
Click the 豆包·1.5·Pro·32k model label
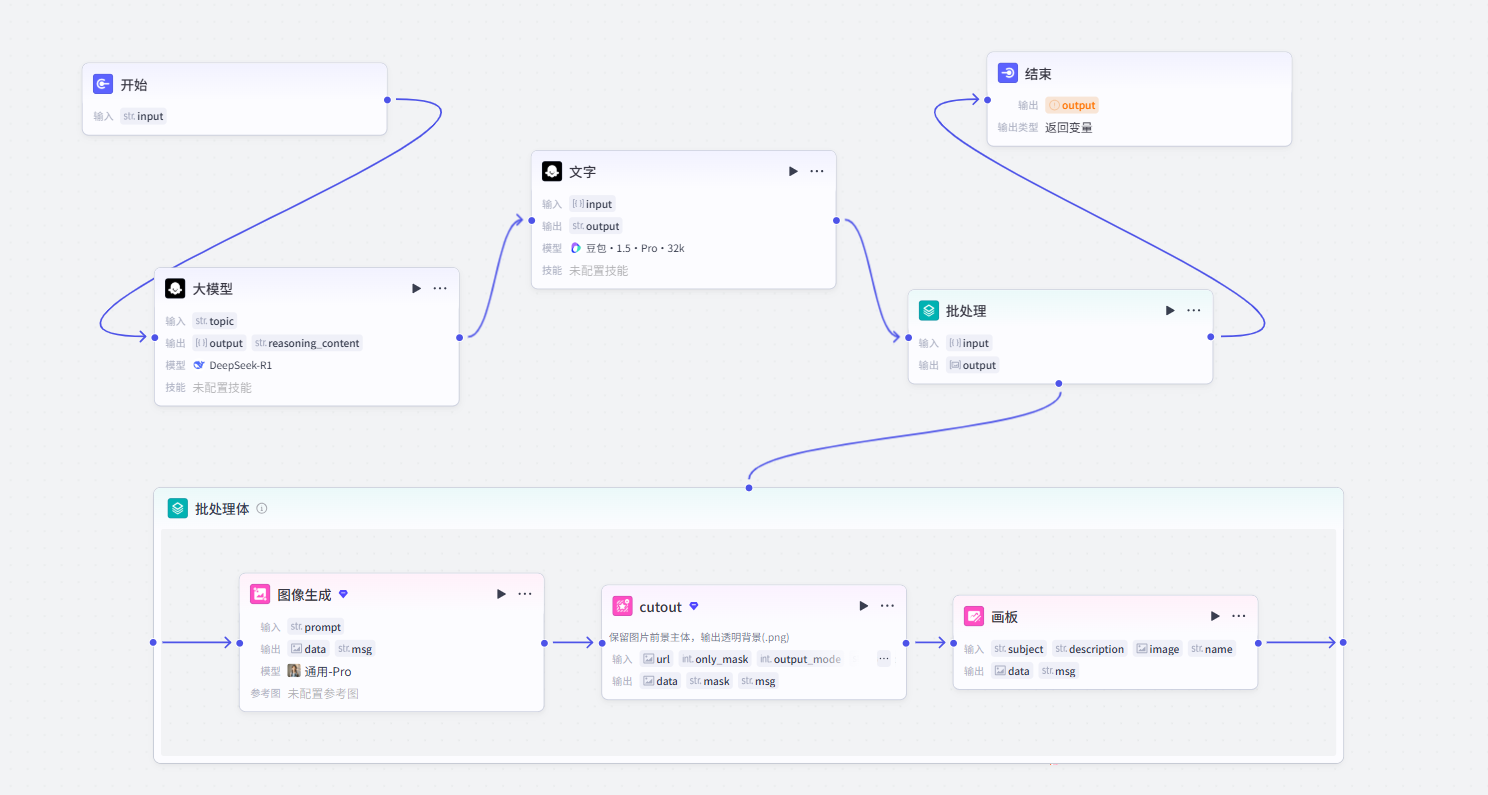click(x=627, y=248)
